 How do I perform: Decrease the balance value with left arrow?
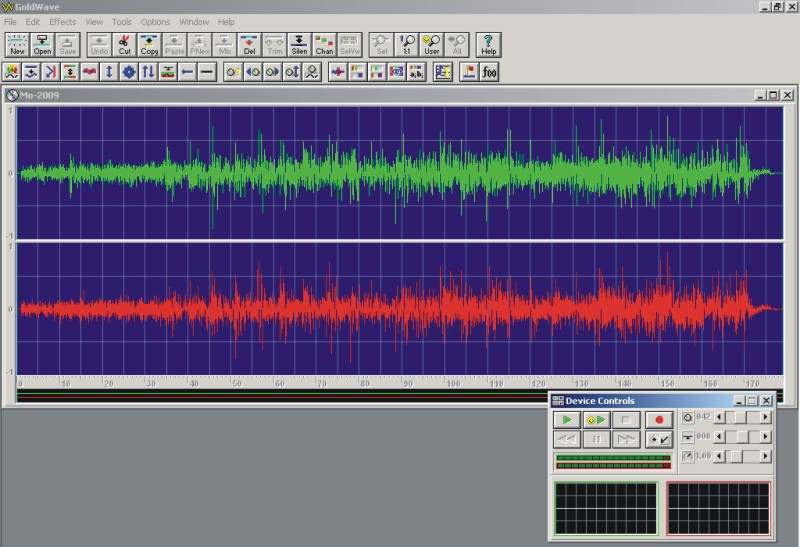point(719,437)
